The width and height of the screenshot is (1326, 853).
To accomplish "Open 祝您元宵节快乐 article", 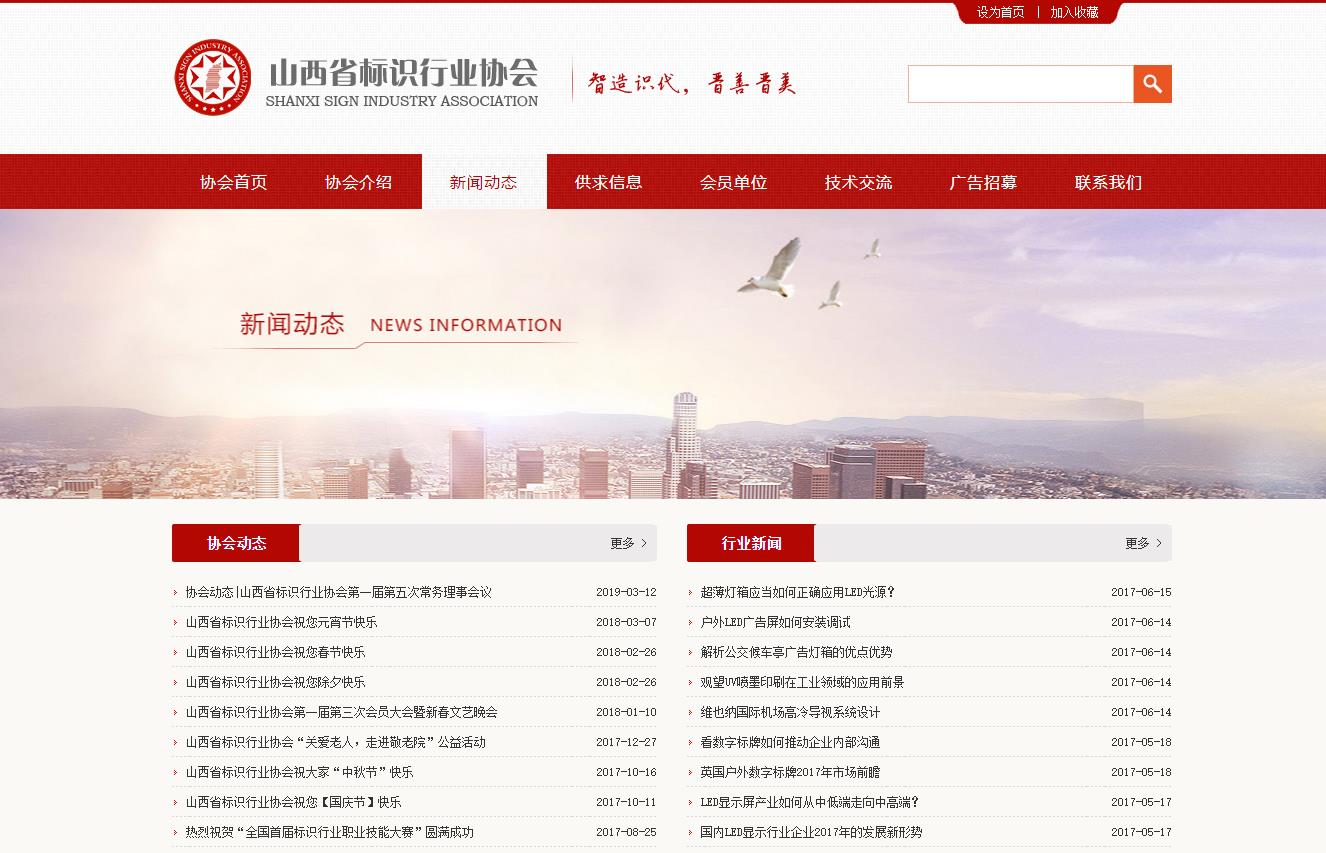I will pos(281,622).
